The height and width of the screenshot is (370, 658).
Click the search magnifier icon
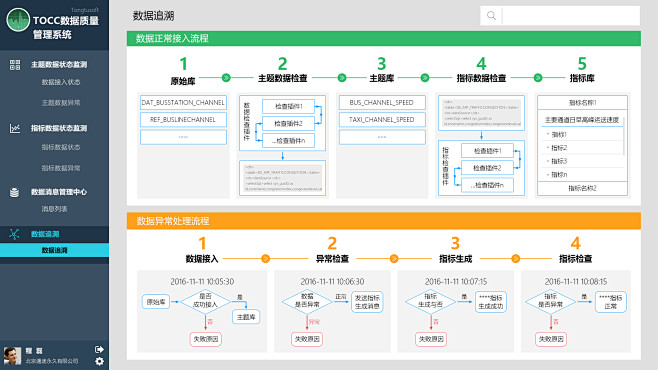(x=491, y=16)
